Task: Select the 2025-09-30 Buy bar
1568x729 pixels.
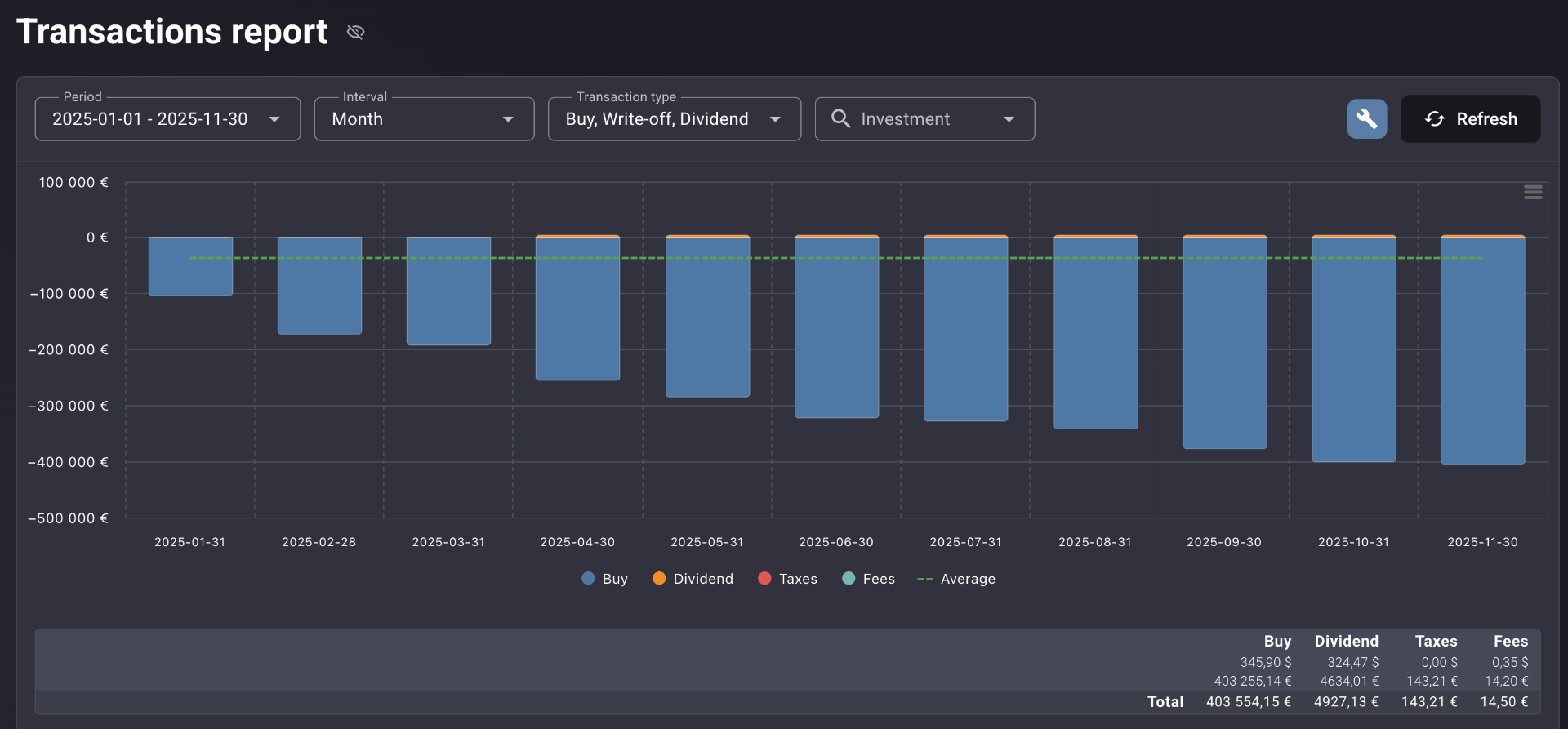Action: (1225, 343)
